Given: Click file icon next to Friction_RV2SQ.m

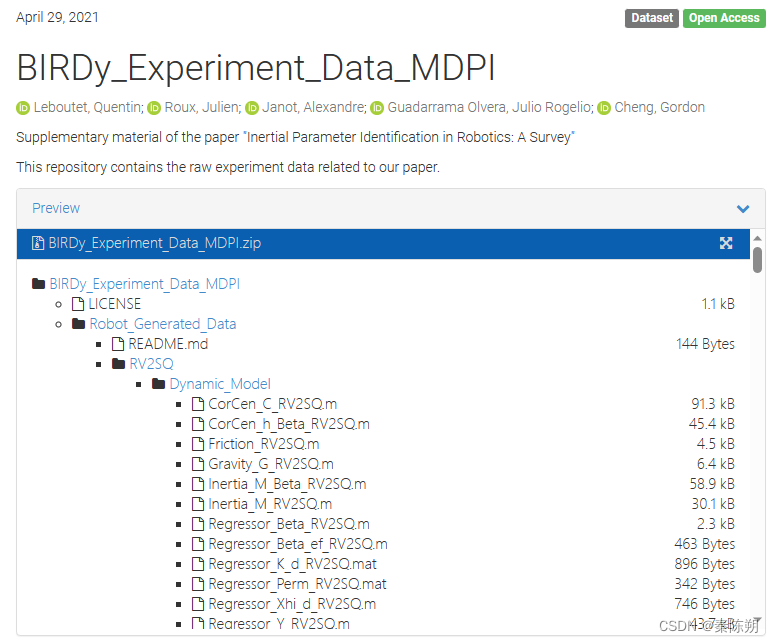Looking at the screenshot, I should (x=198, y=444).
